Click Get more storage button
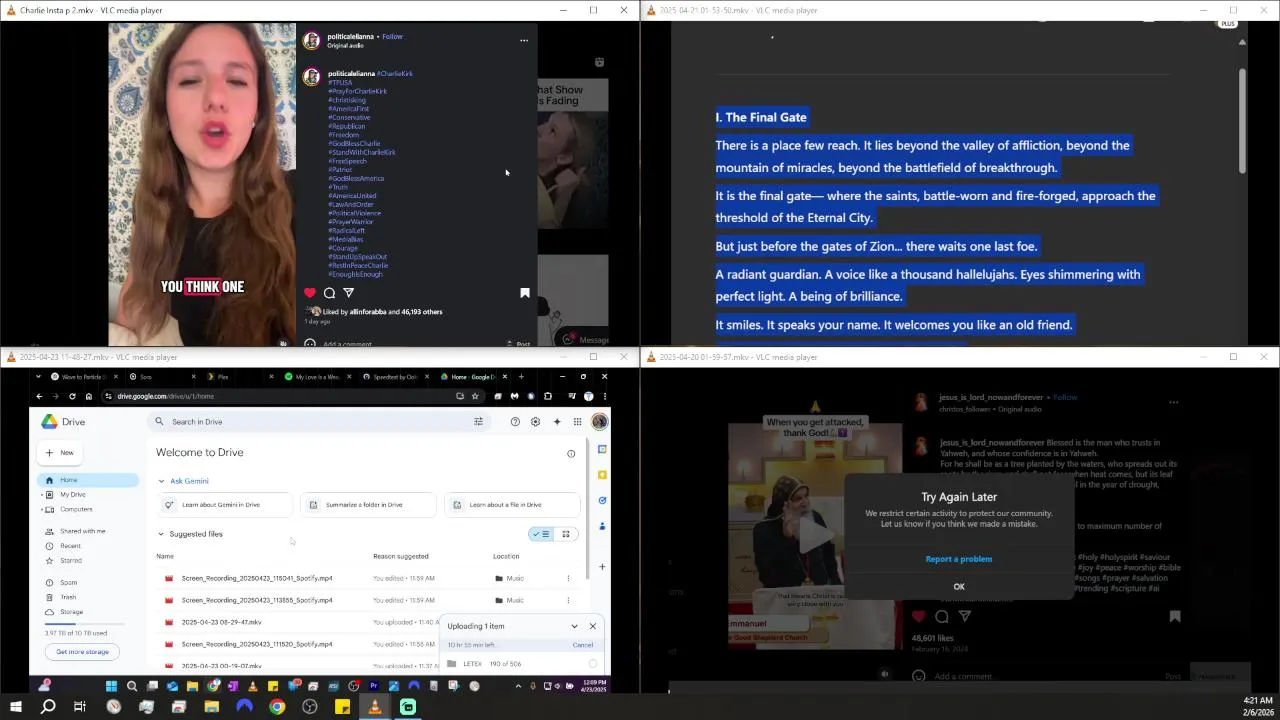 coord(82,652)
